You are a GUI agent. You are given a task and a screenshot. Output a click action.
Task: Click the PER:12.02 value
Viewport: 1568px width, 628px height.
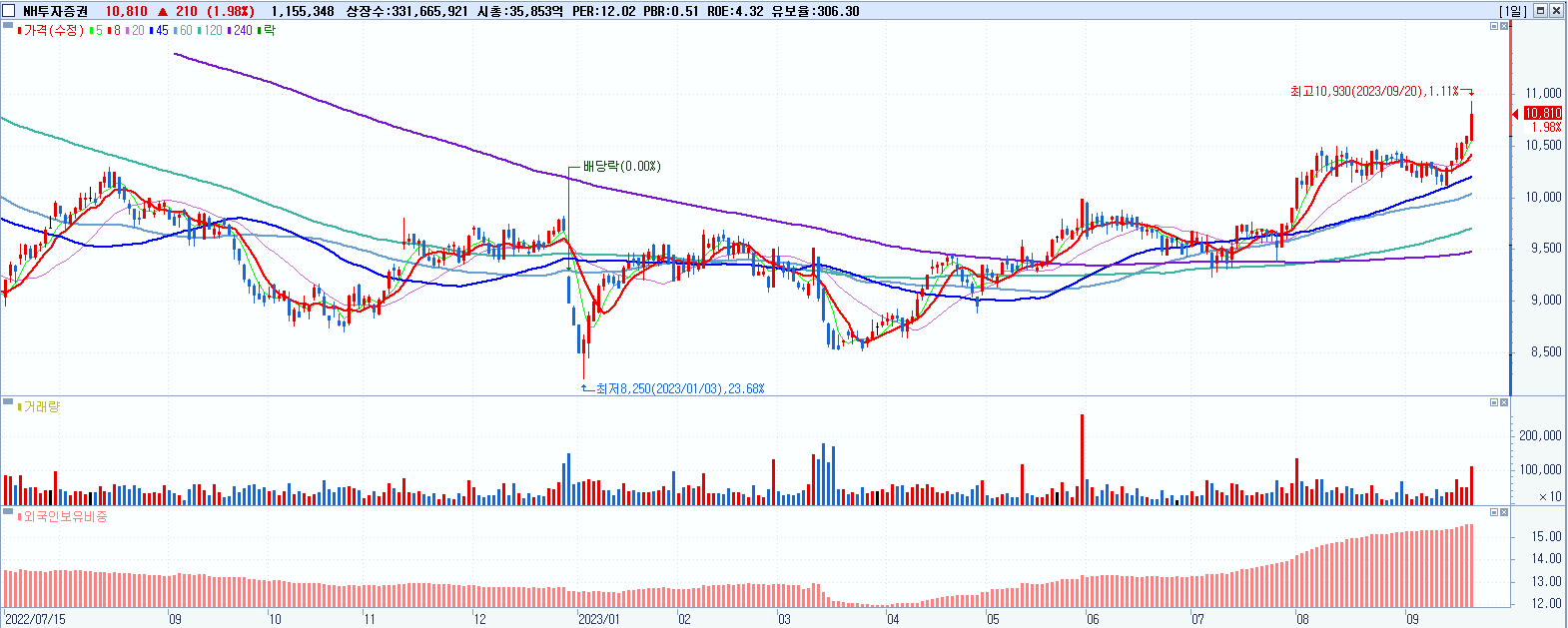click(604, 11)
